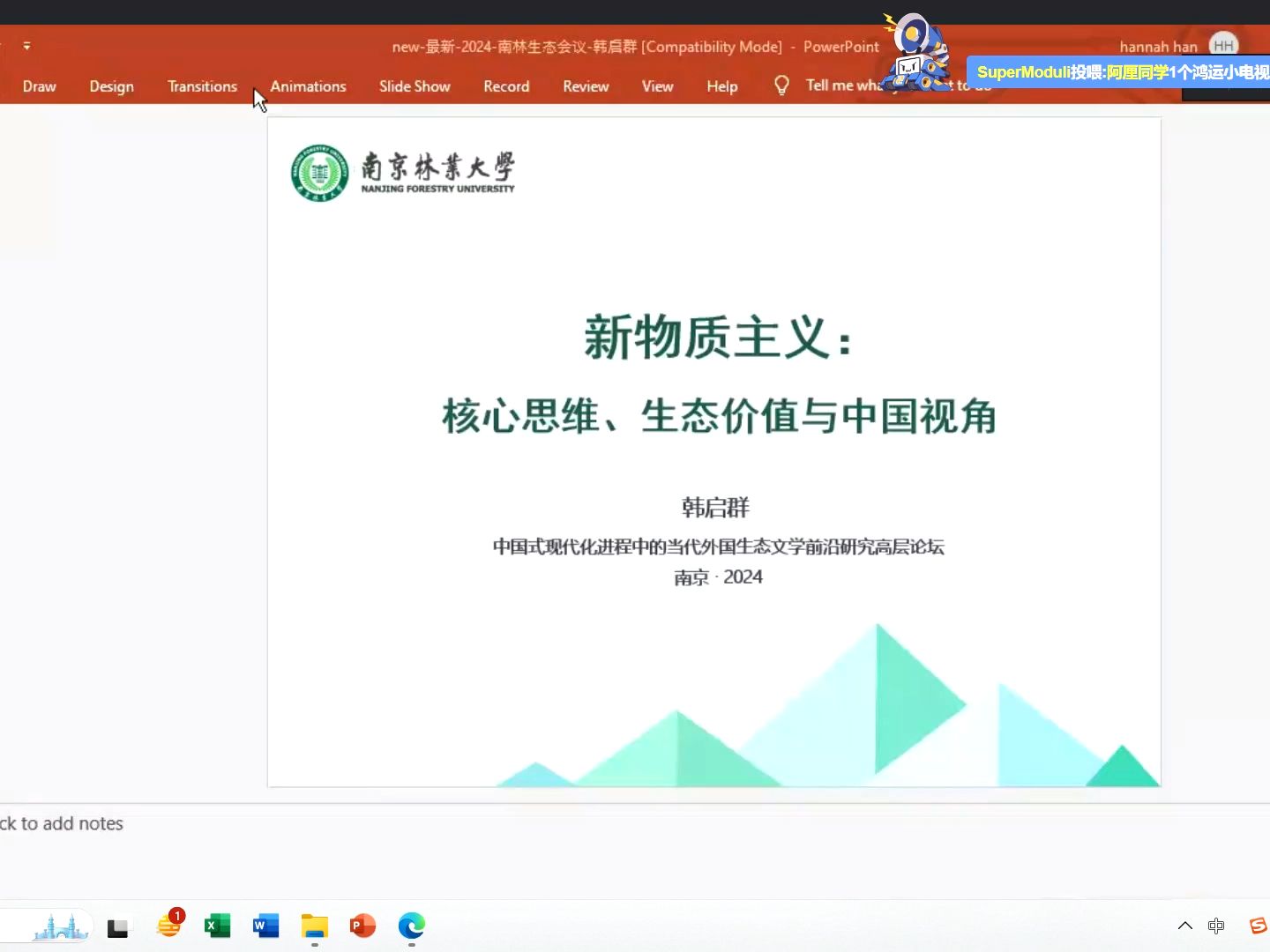Launch Microsoft Word from the taskbar
The image size is (1270, 952).
pyautogui.click(x=265, y=926)
